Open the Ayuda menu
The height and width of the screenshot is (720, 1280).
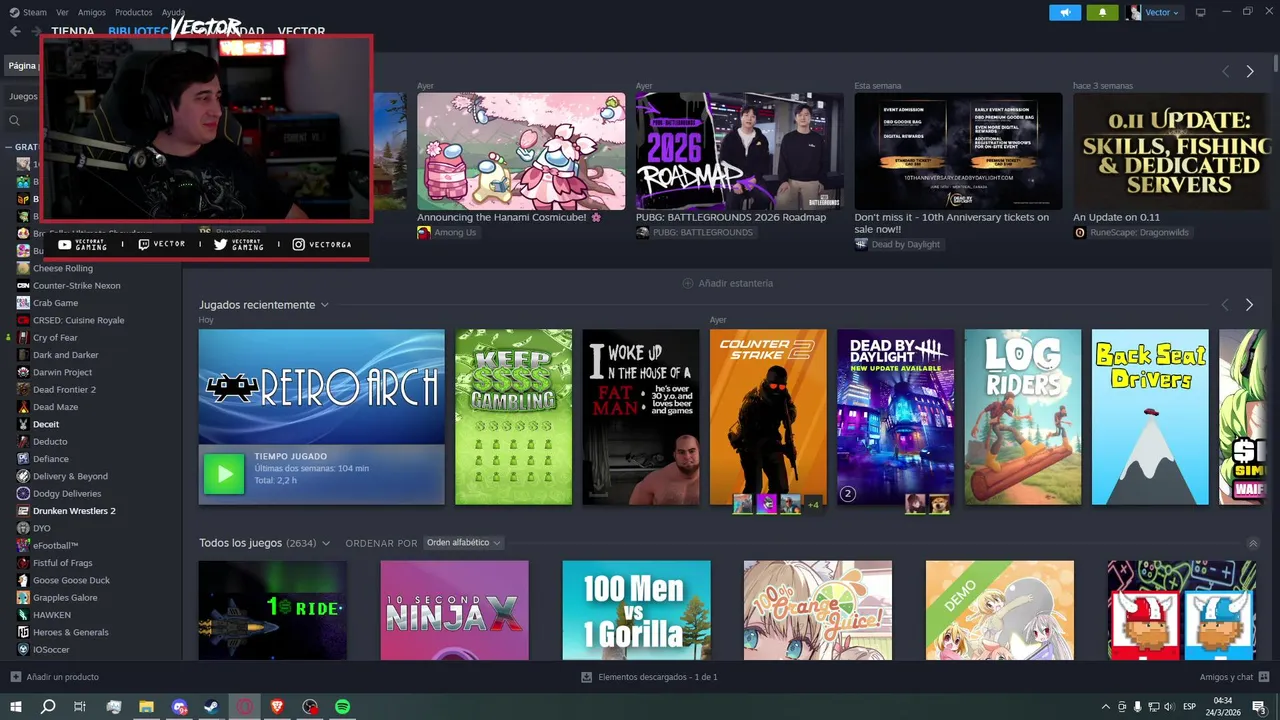click(x=173, y=12)
